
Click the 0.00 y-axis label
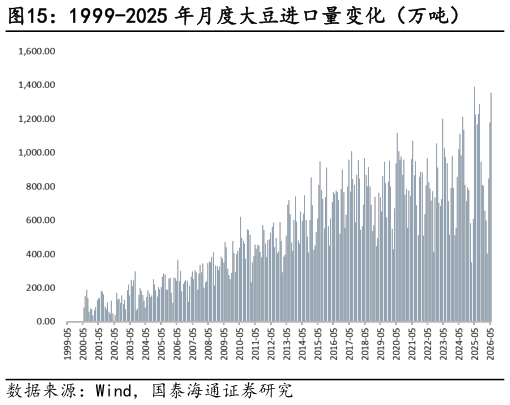[46, 321]
